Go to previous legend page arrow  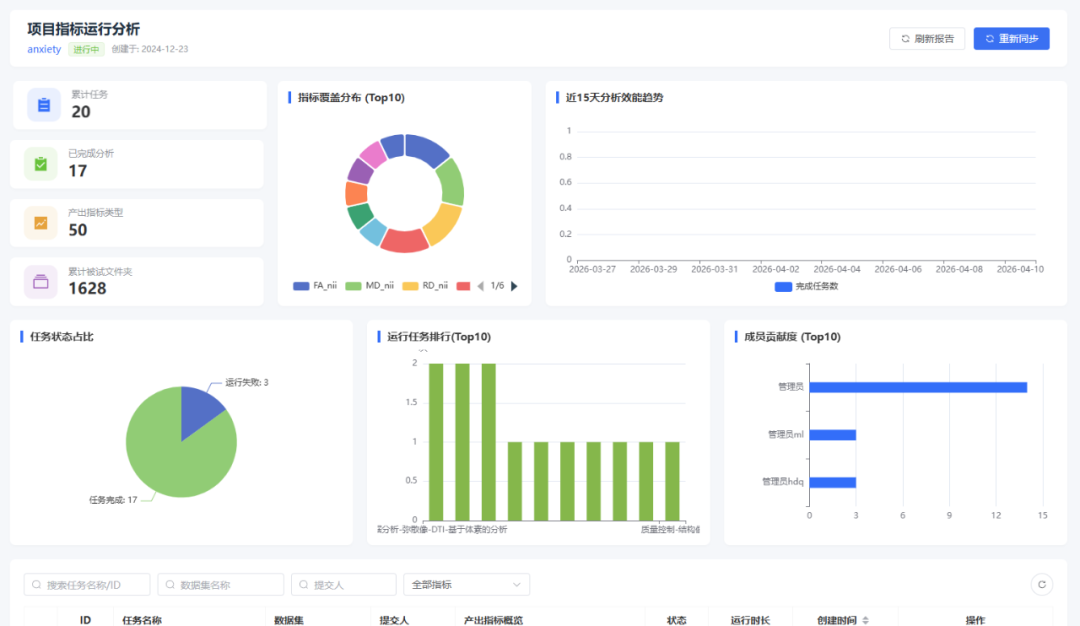(x=480, y=286)
